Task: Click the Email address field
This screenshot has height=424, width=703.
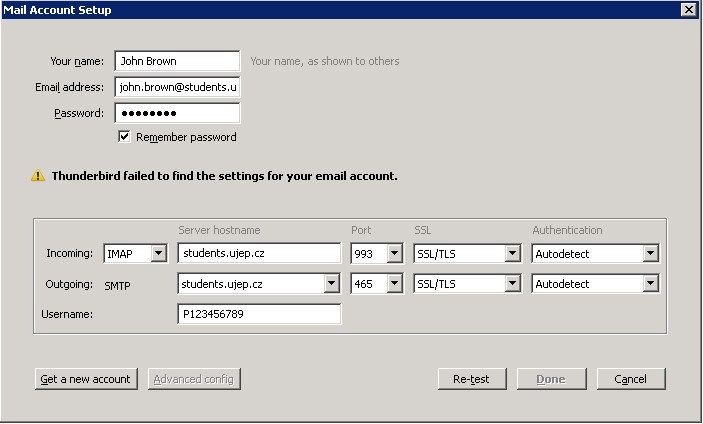Action: coord(177,87)
